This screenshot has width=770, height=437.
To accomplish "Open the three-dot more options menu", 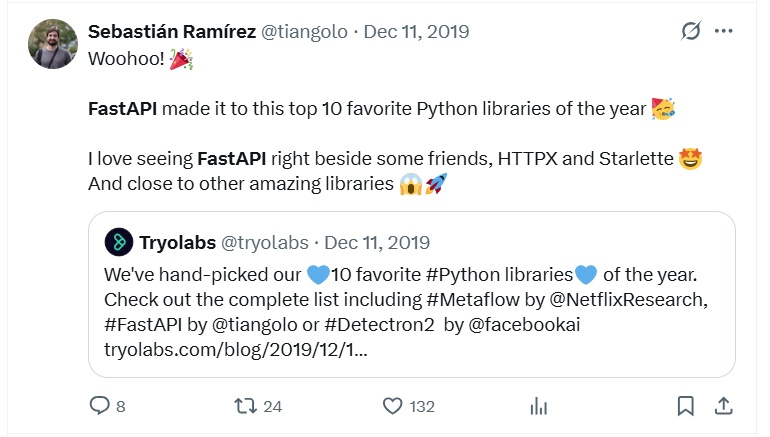I will click(723, 32).
